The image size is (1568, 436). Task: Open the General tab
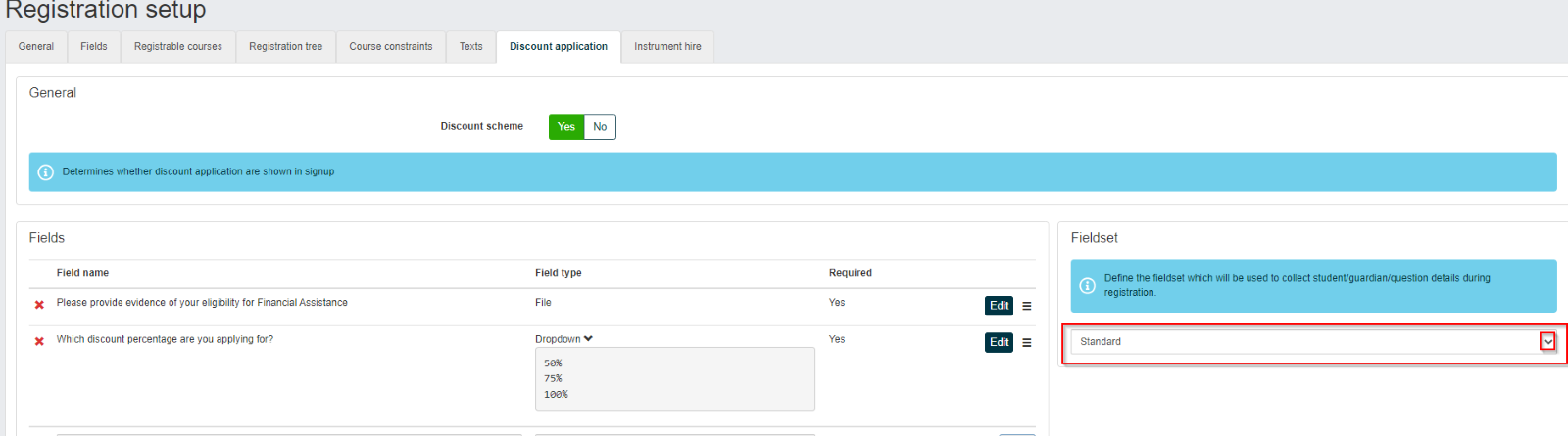pos(36,47)
